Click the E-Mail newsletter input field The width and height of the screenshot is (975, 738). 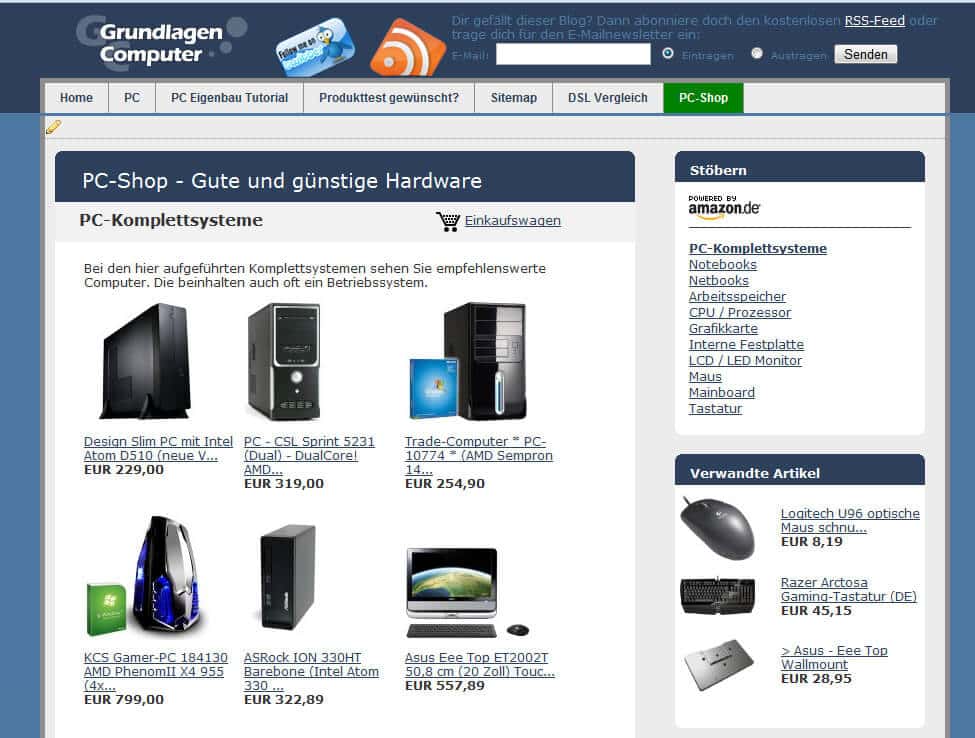click(573, 54)
